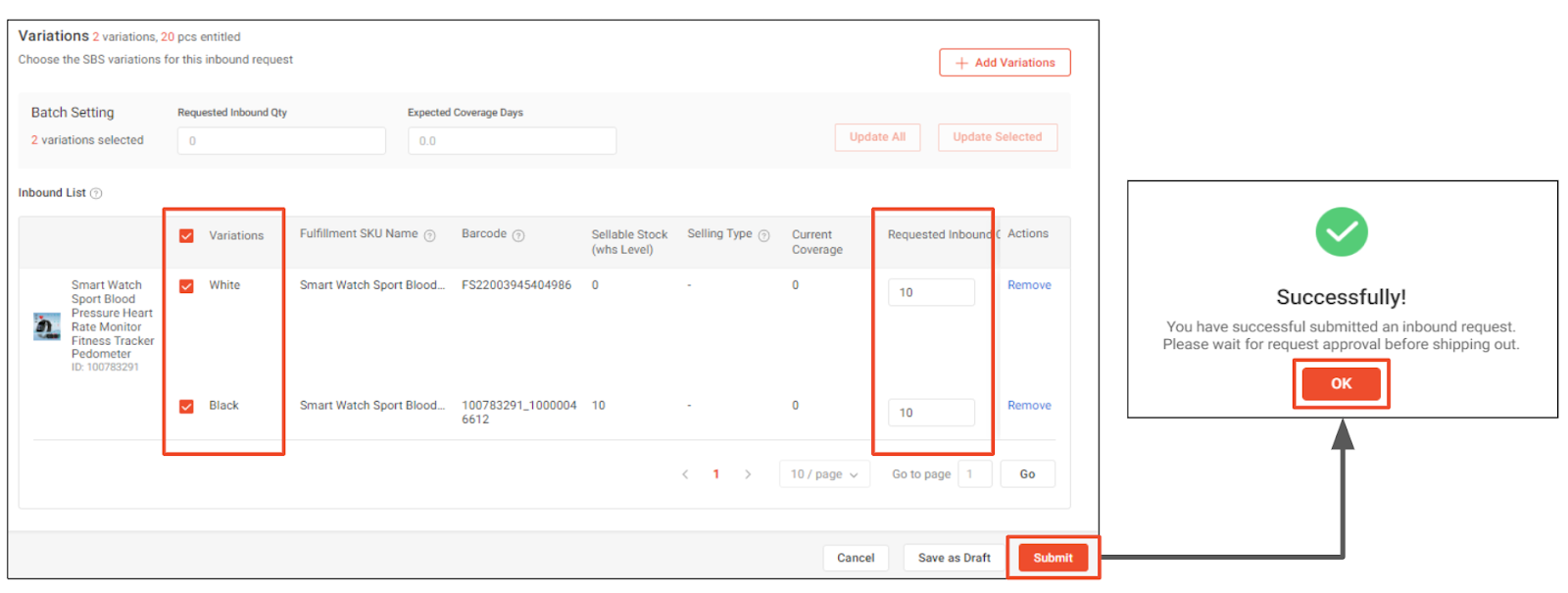The width and height of the screenshot is (1568, 593).
Task: Confirm the success dialog with OK
Action: 1341,384
